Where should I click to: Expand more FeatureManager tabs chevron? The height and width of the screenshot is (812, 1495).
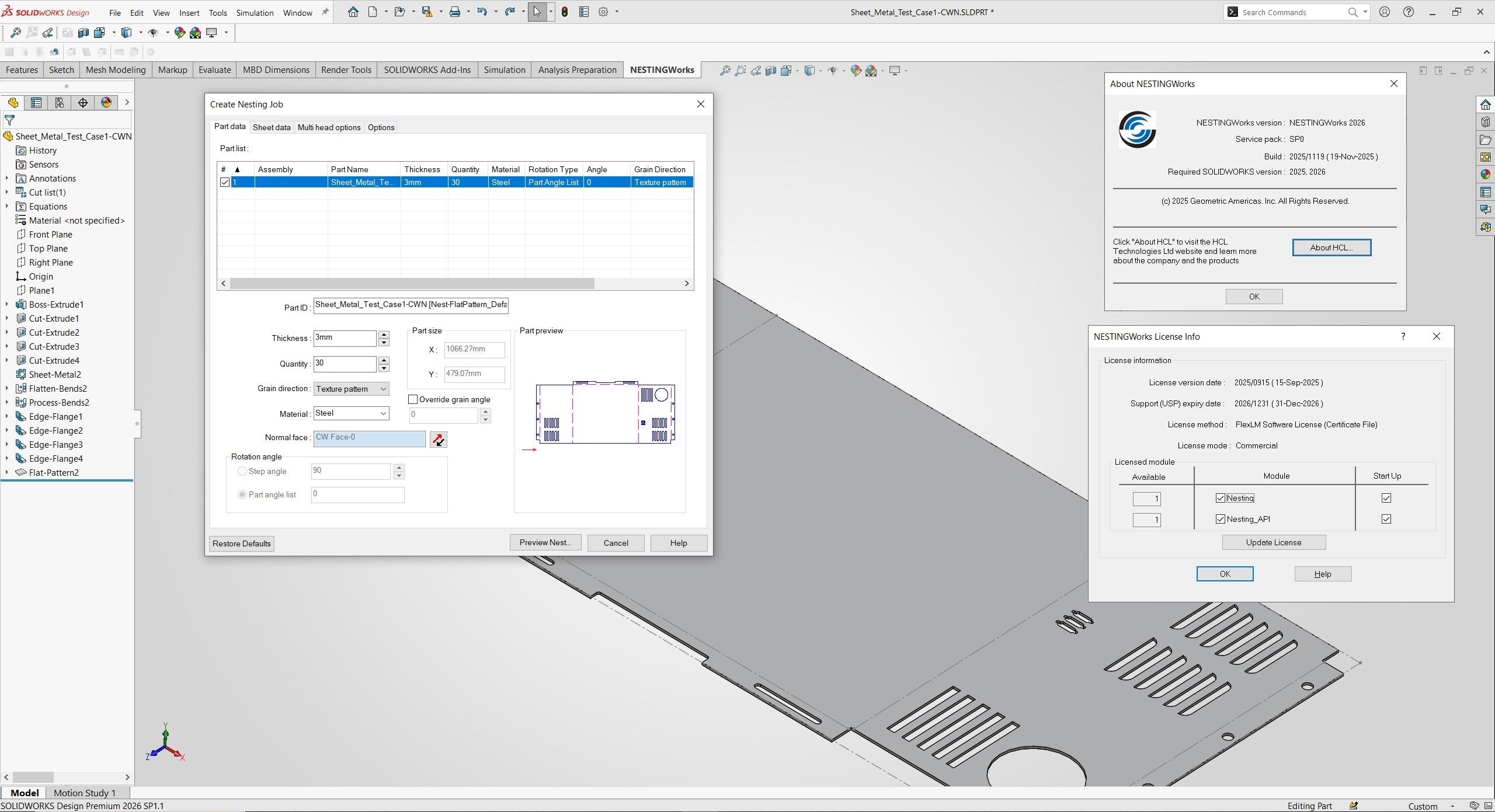point(127,103)
